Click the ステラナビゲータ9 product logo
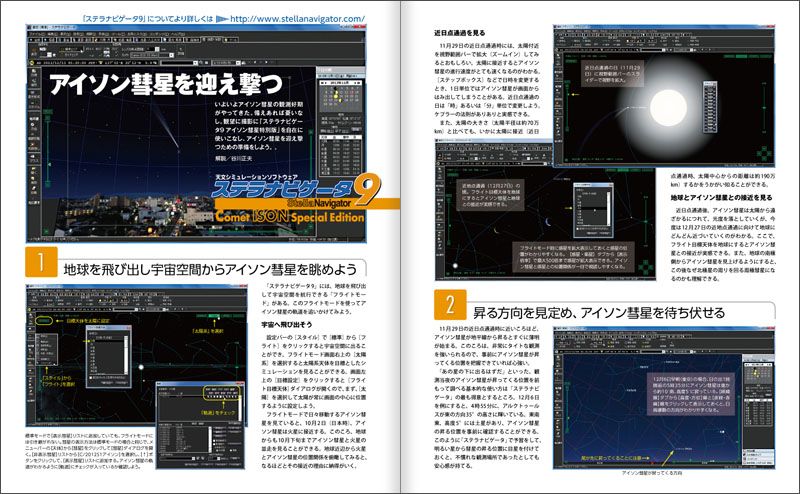 coord(296,190)
